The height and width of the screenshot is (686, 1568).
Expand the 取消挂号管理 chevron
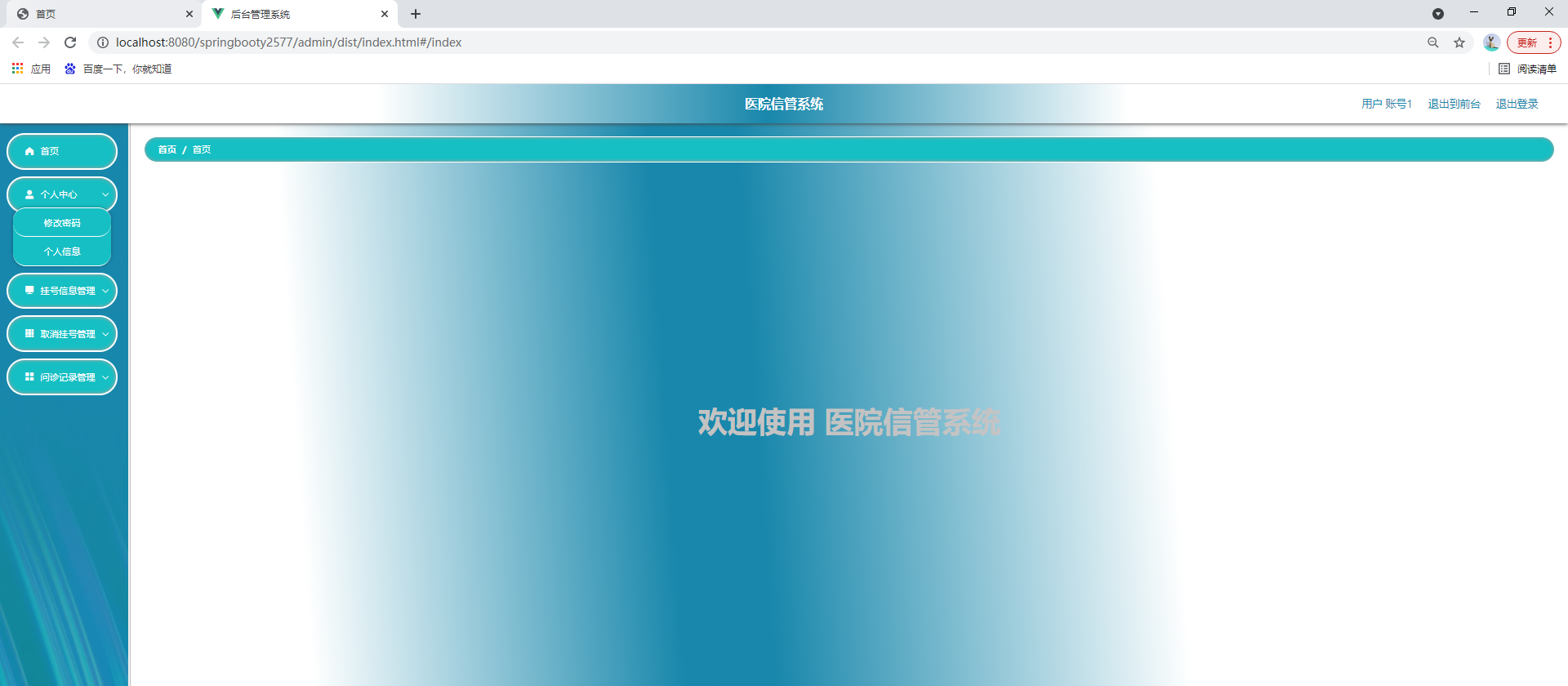(105, 334)
